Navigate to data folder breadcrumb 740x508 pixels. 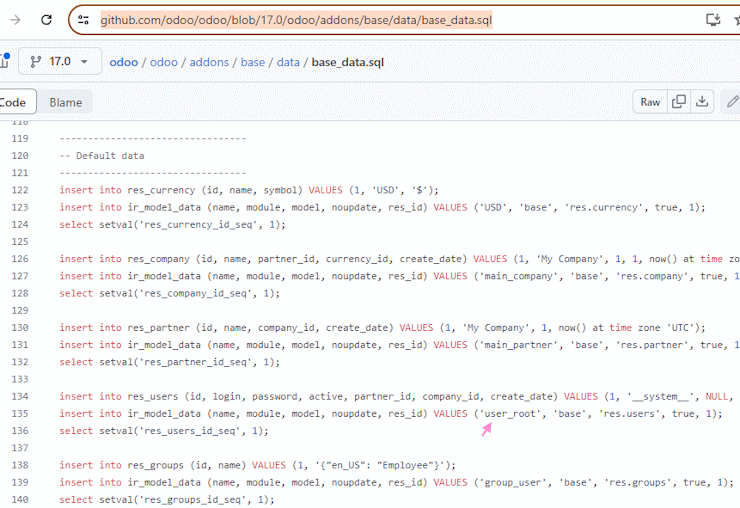(288, 62)
